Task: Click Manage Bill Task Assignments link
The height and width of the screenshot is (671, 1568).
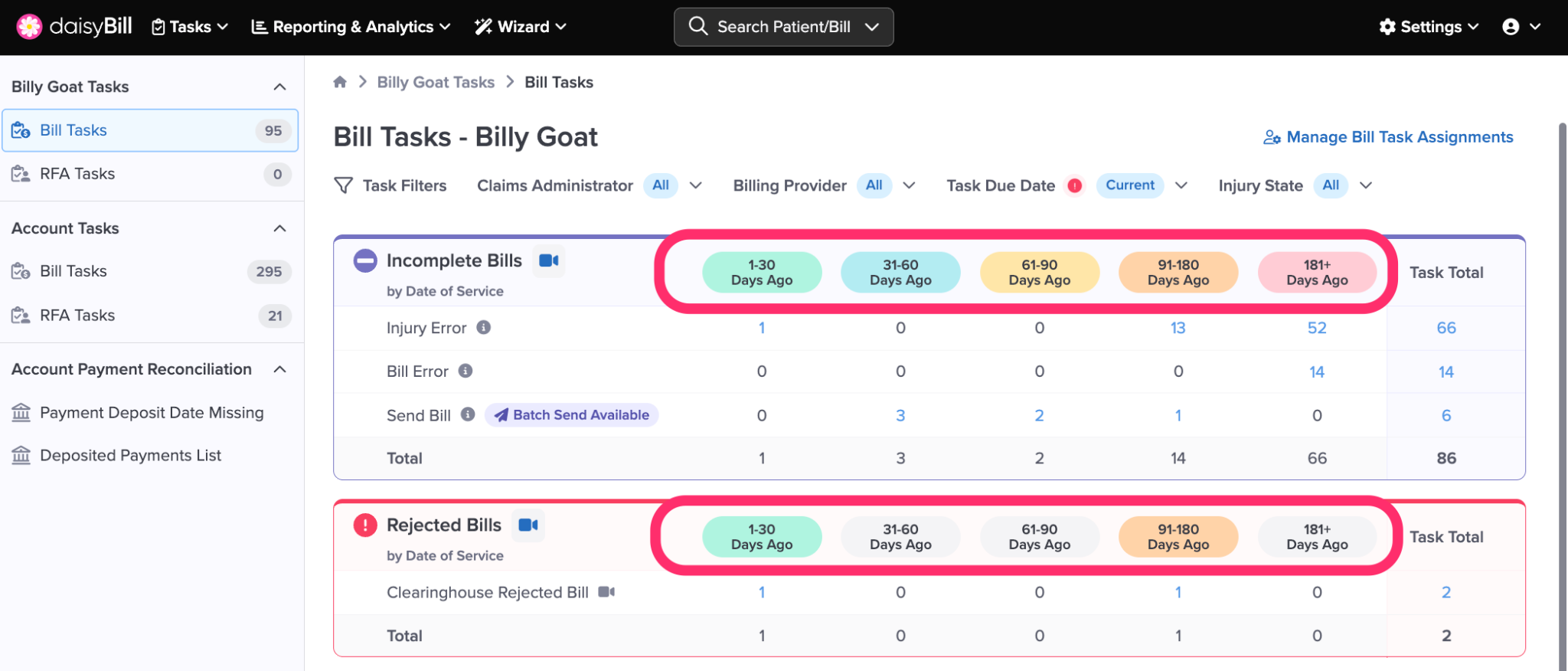Action: 1388,137
